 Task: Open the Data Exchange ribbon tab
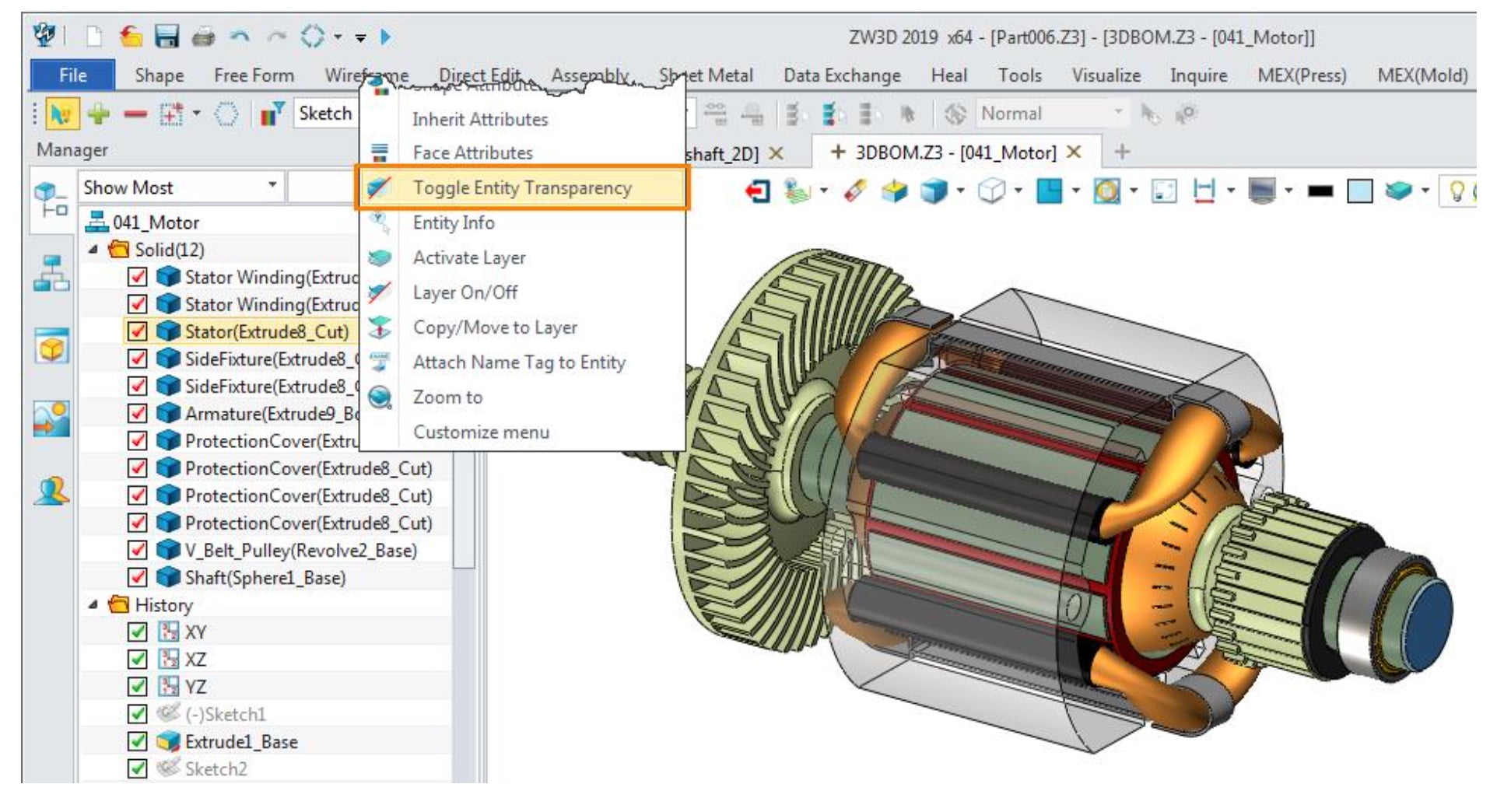click(x=841, y=75)
